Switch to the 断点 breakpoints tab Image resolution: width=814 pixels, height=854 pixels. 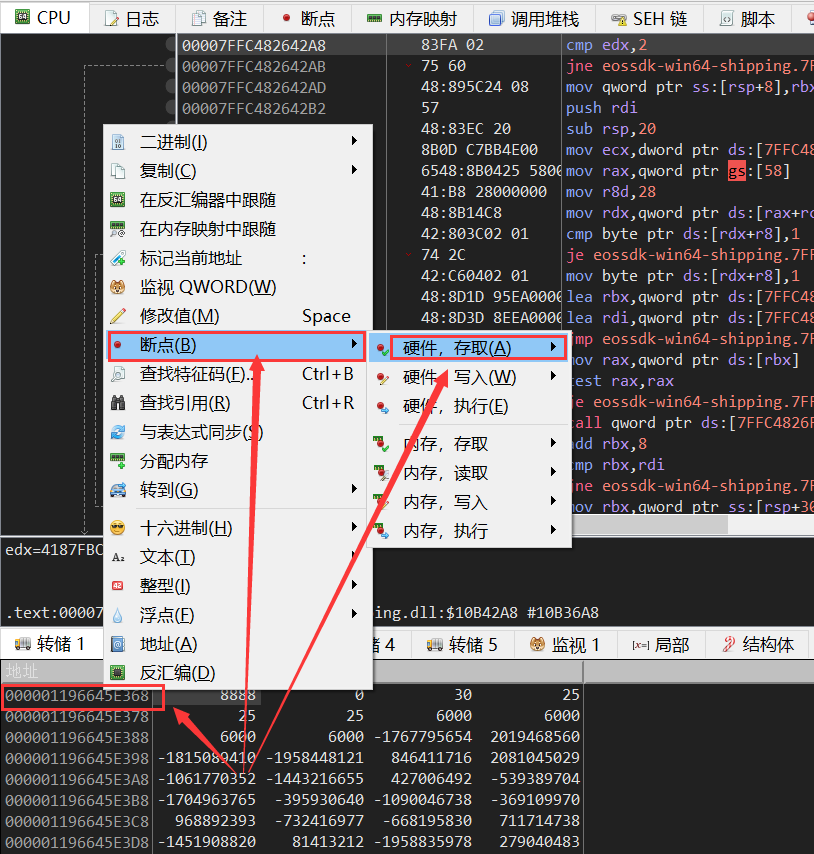coord(308,19)
